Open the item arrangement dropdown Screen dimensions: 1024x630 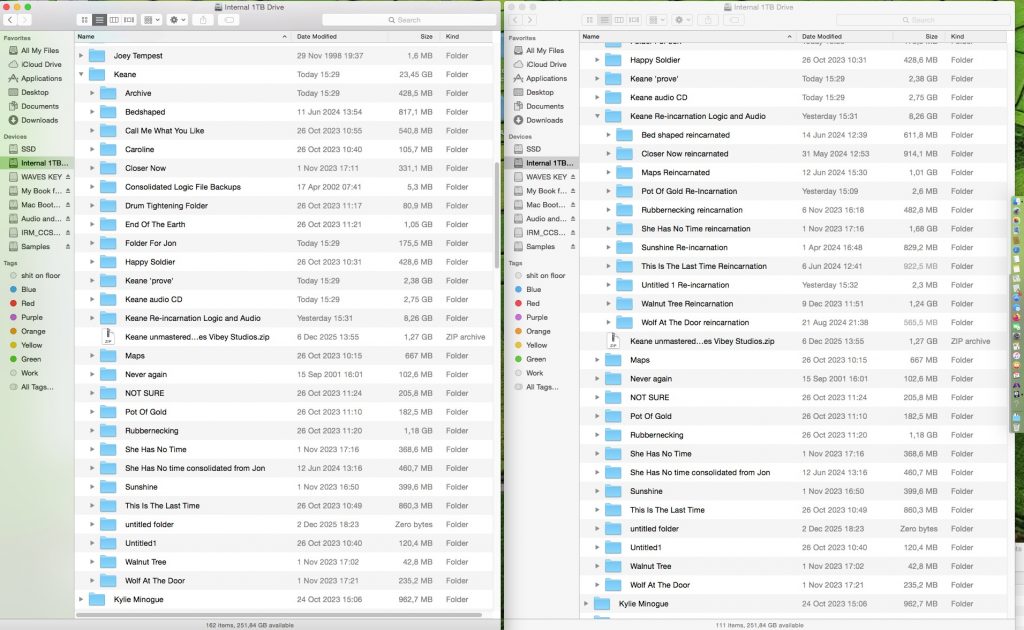tap(150, 19)
